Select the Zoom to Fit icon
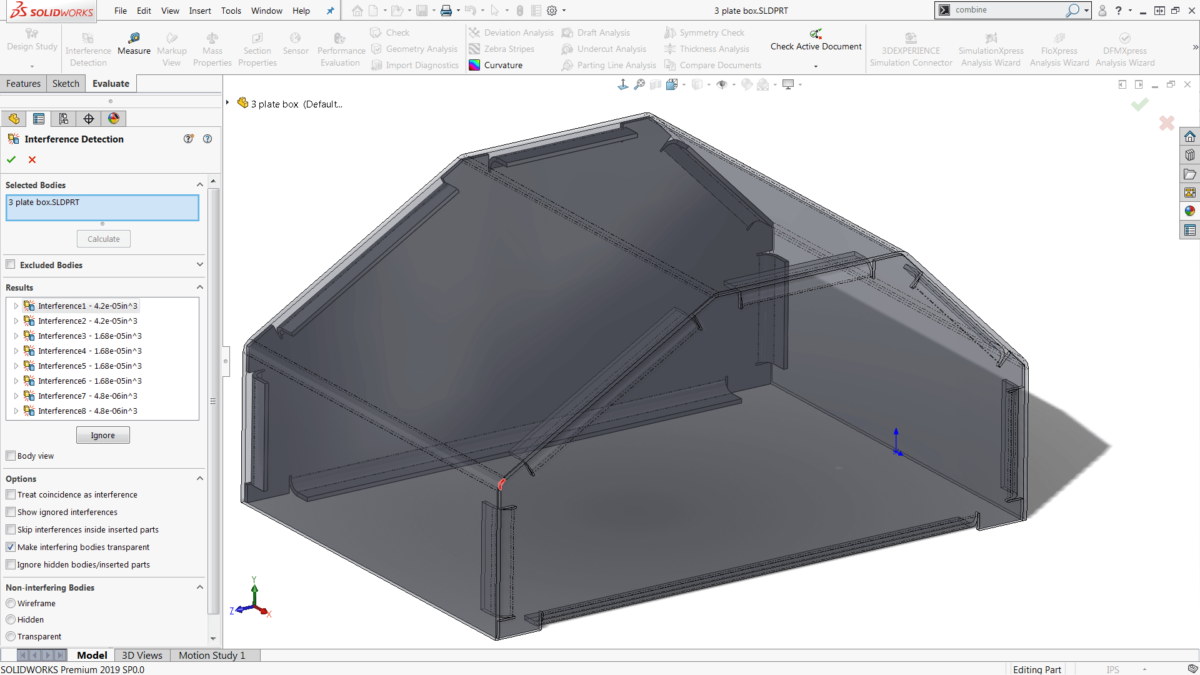 point(639,84)
